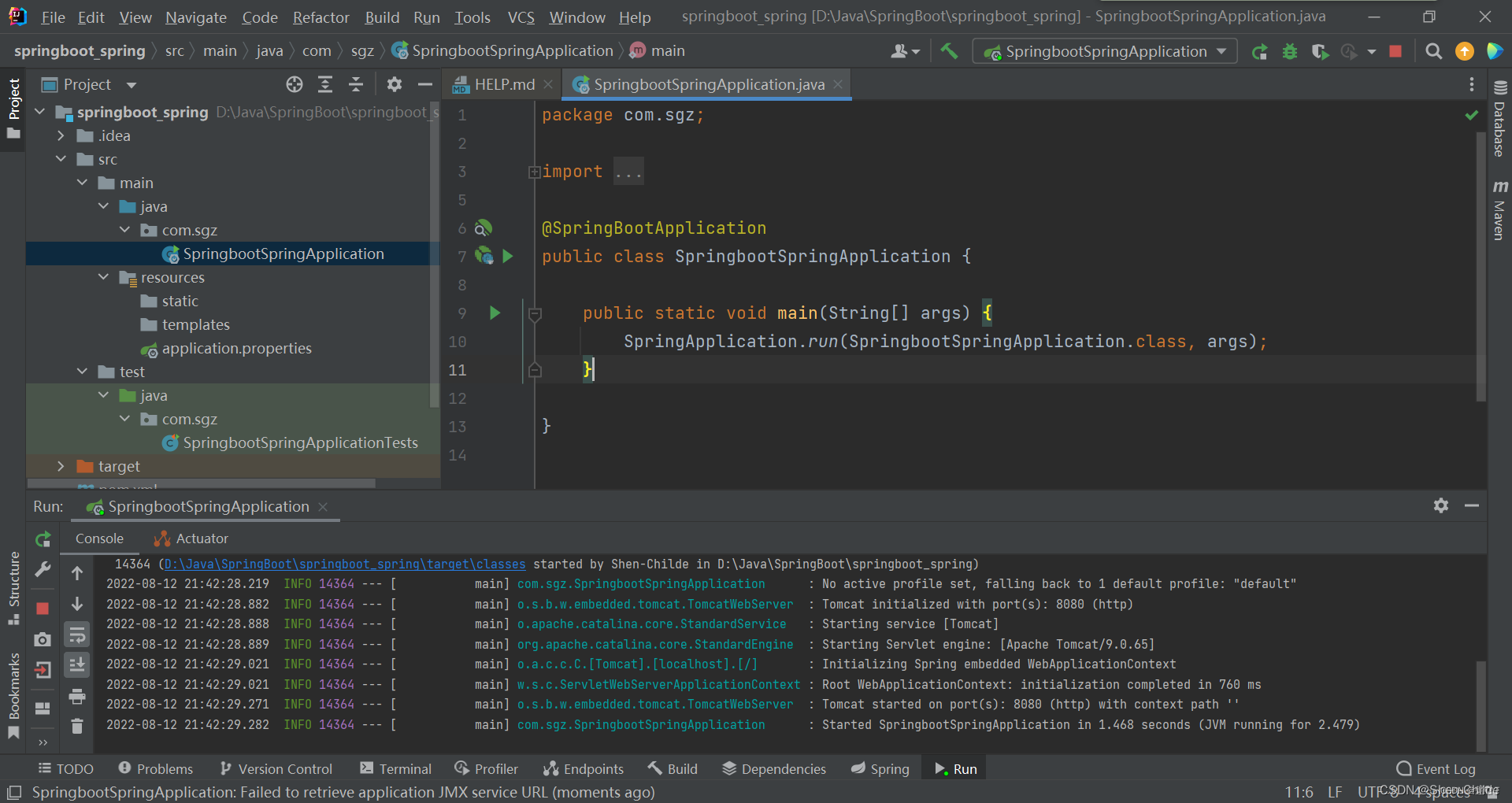The image size is (1512, 803).
Task: Toggle the Maven tool window
Action: (1499, 210)
